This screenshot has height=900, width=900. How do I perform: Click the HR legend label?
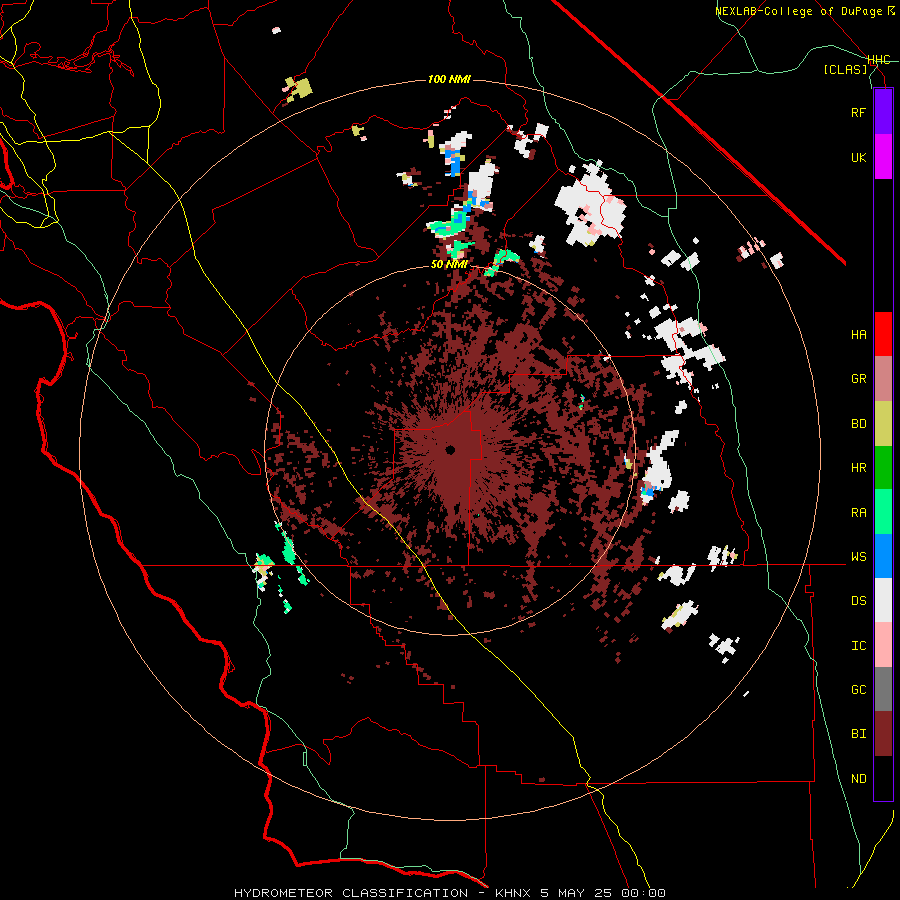click(x=858, y=468)
